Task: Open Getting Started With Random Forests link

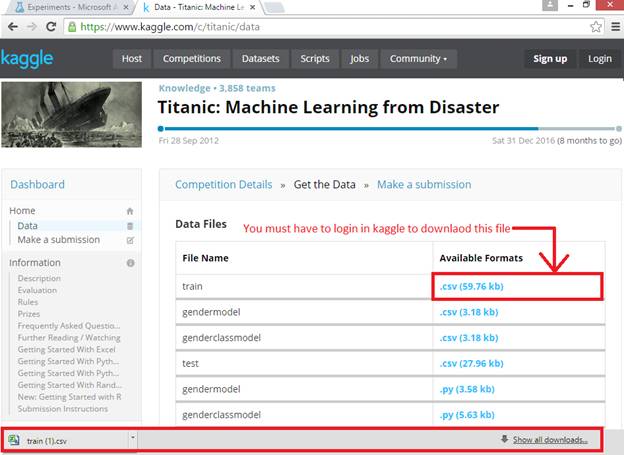Action: 70,385
